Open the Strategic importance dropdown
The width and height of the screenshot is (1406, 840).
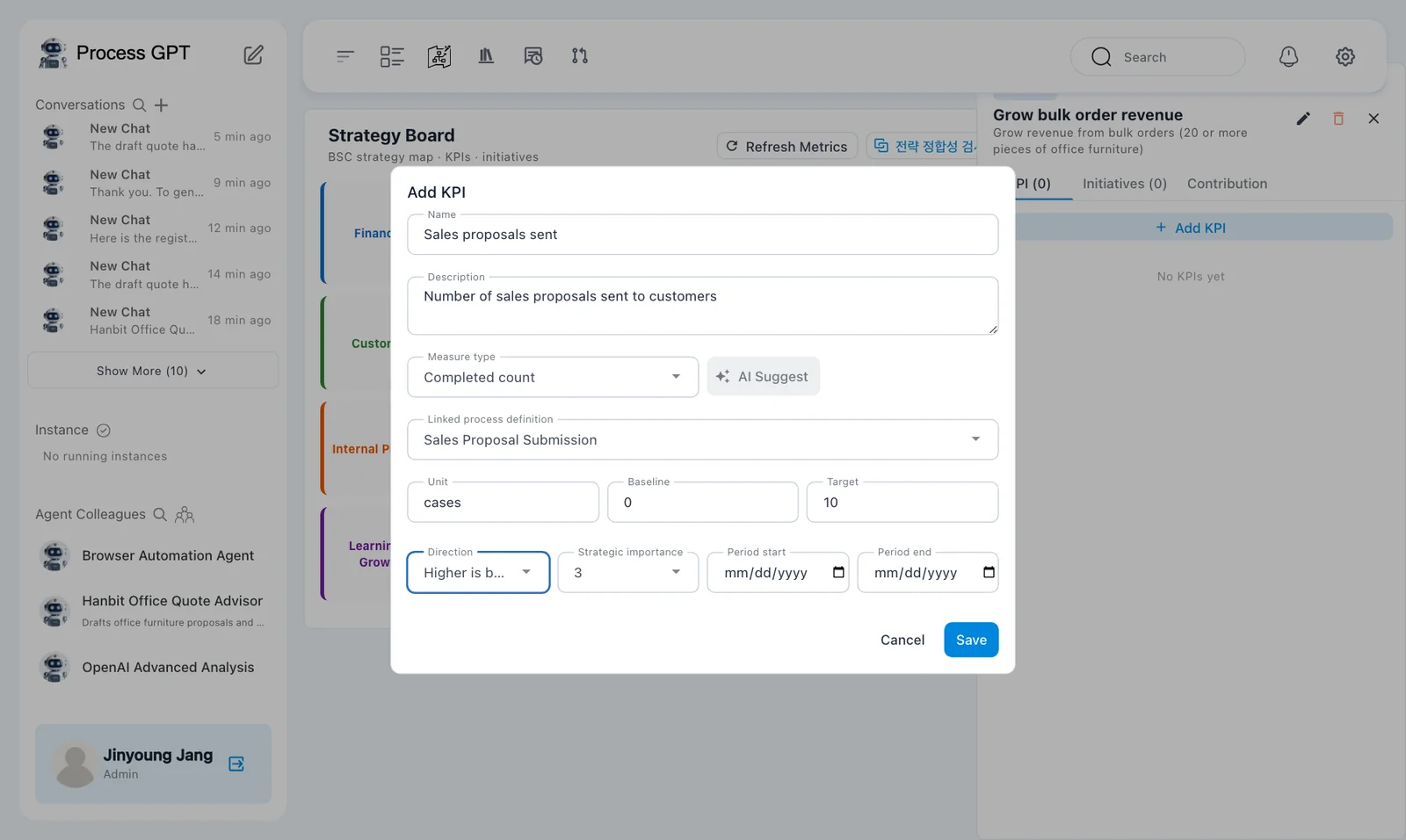pos(628,573)
